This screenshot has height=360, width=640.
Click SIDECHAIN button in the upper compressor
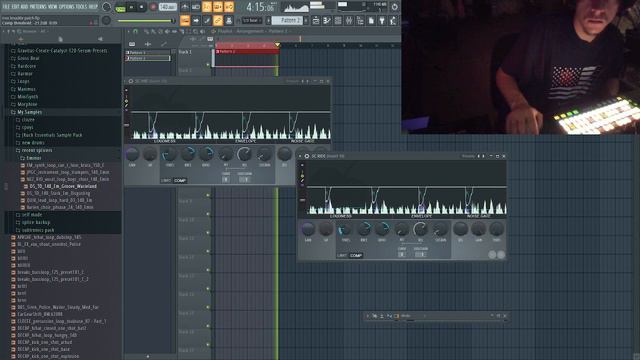[244, 179]
